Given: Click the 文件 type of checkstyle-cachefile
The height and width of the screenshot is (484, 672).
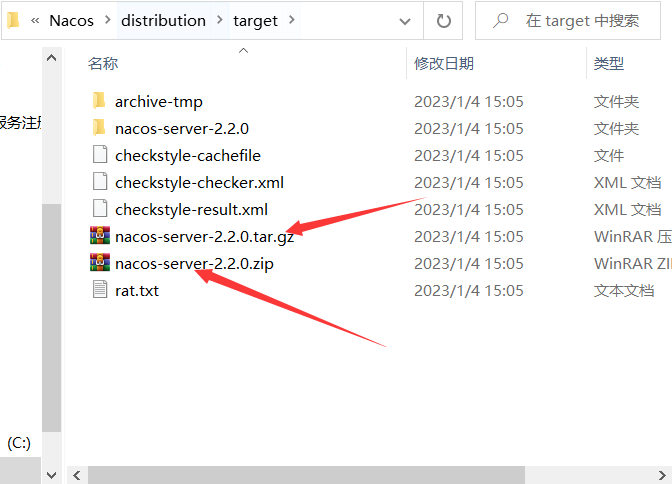Looking at the screenshot, I should [609, 156].
